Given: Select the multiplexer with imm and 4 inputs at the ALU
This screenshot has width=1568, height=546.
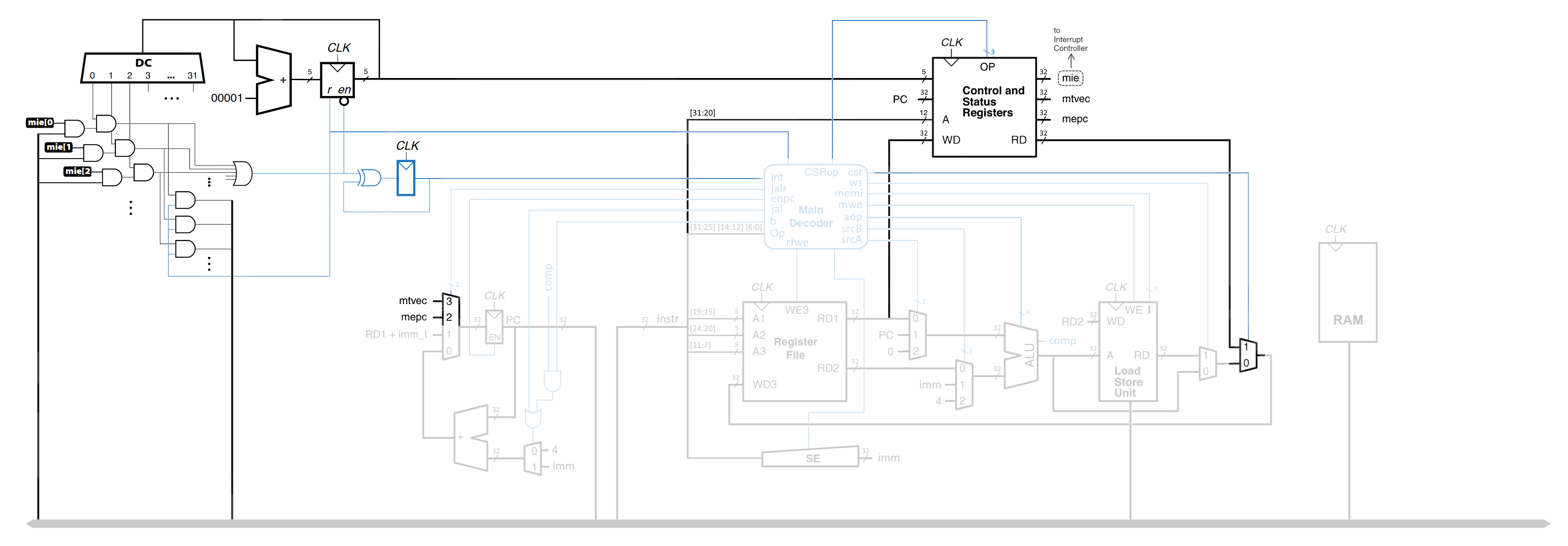Looking at the screenshot, I should 964,385.
